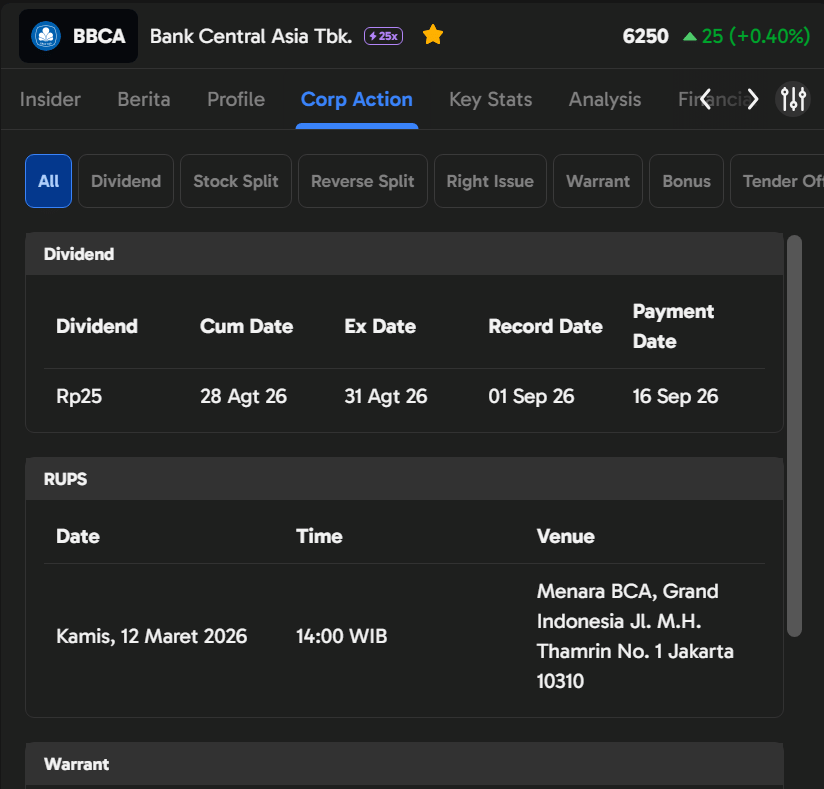Select the All filter chip
Image resolution: width=824 pixels, height=789 pixels.
point(48,181)
